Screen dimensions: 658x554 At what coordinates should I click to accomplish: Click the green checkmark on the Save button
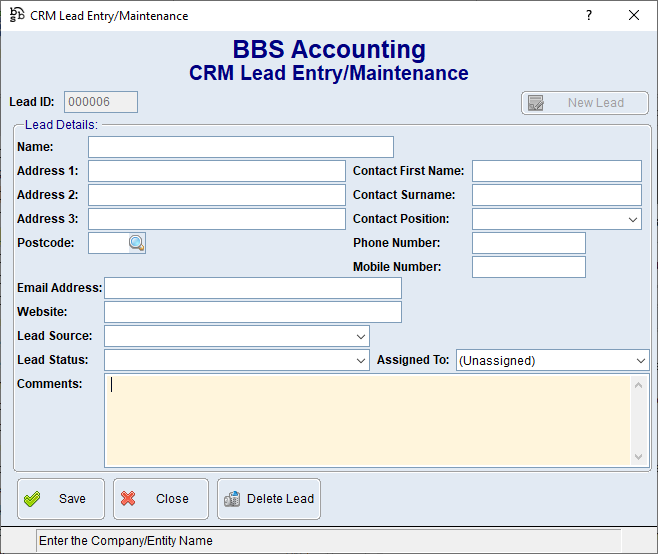(x=32, y=499)
